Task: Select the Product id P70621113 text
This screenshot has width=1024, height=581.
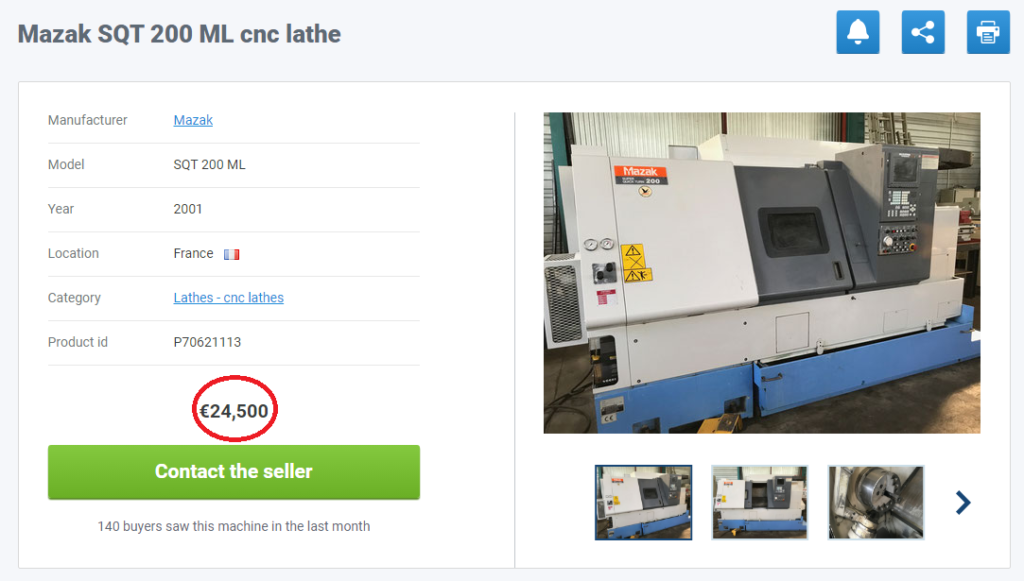Action: click(x=207, y=342)
